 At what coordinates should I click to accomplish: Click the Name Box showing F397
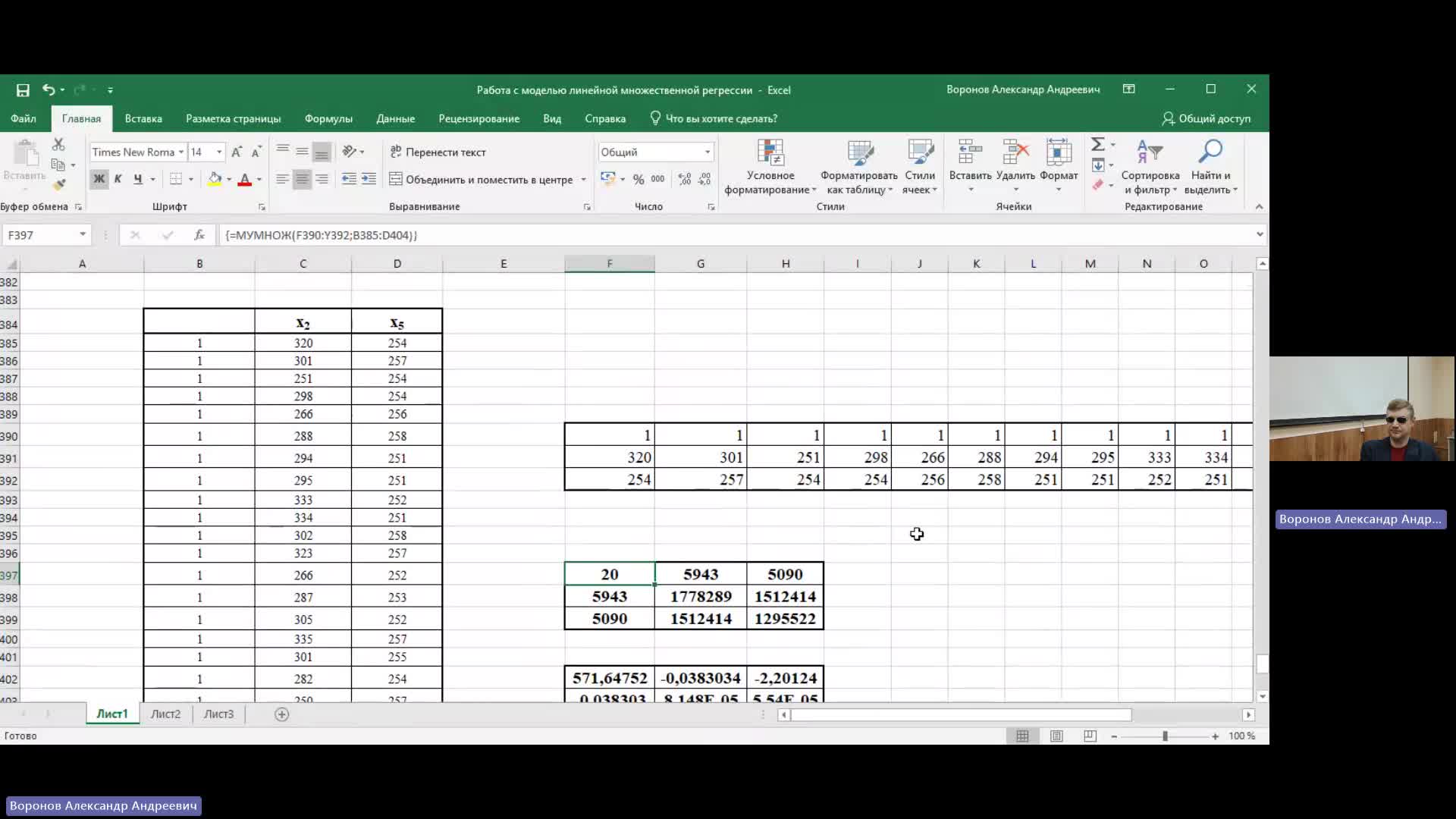click(39, 235)
